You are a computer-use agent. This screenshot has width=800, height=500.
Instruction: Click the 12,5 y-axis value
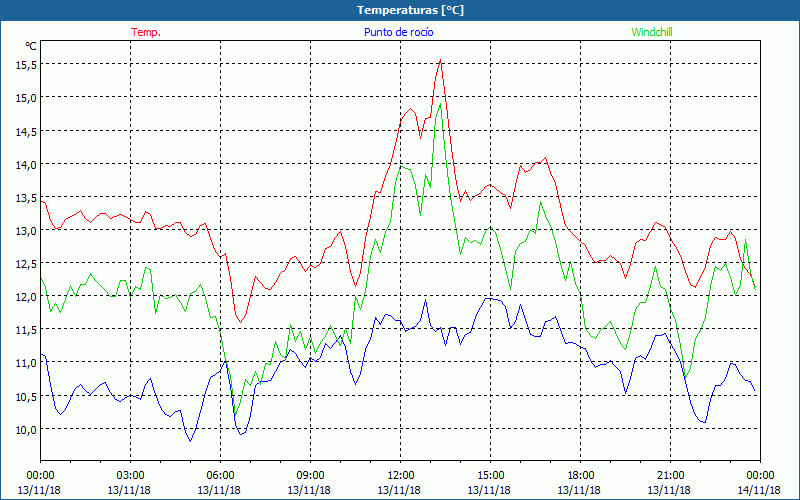[27, 263]
